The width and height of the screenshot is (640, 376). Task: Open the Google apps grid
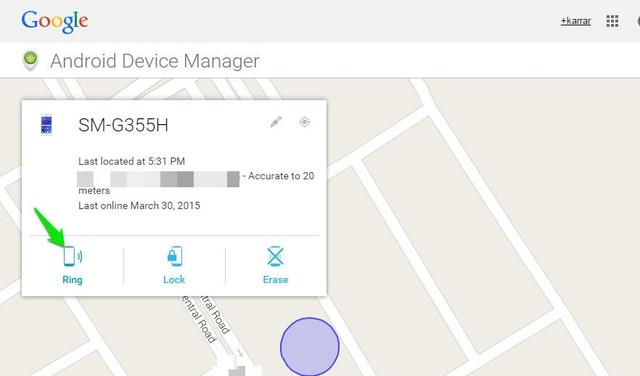tap(612, 21)
